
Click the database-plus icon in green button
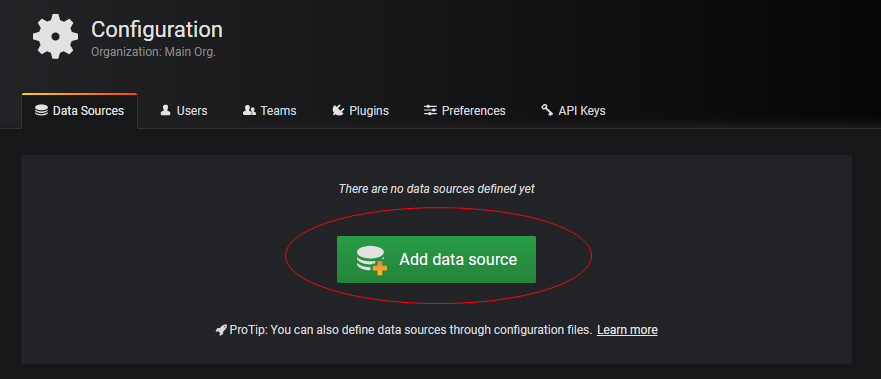[x=371, y=260]
